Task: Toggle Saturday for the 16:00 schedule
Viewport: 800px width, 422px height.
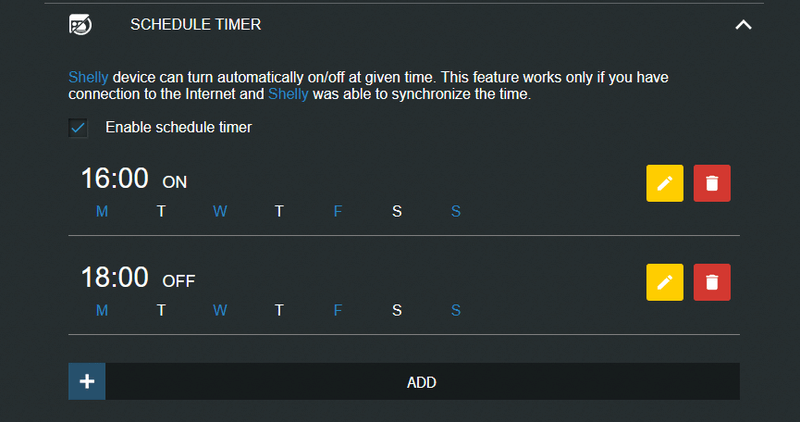Action: tap(397, 211)
